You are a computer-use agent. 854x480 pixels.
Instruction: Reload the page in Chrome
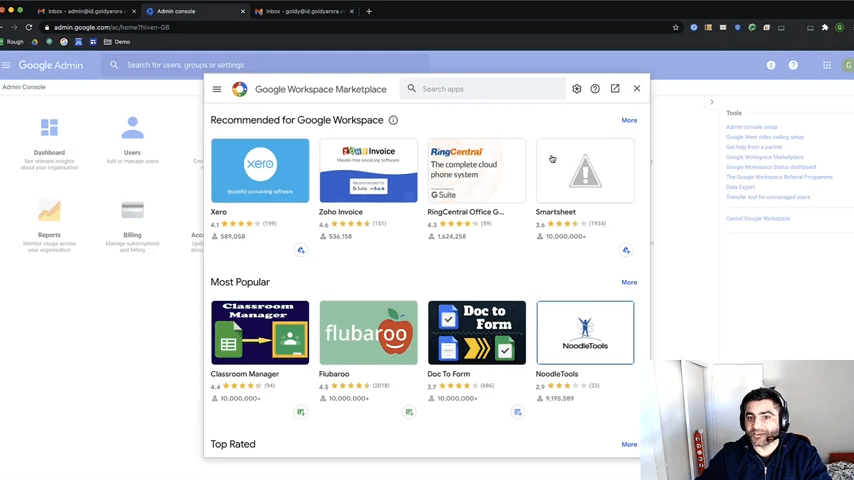[x=29, y=27]
